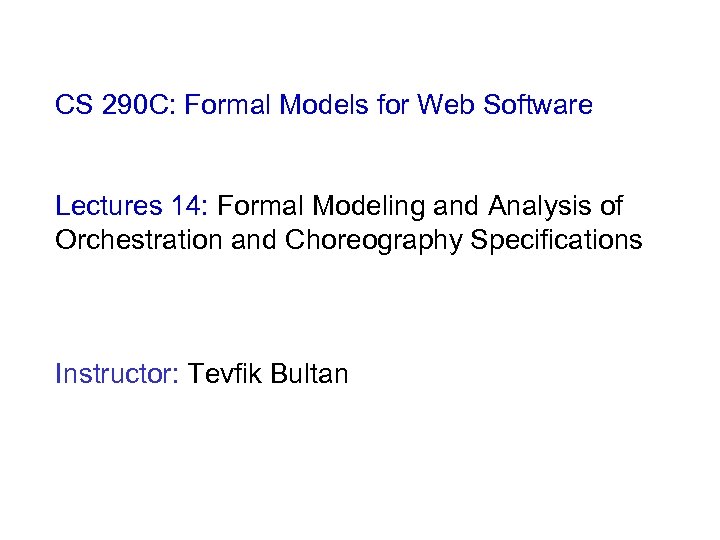Click the word "Software" in the course title
This screenshot has height=540, width=720.
click(x=536, y=104)
